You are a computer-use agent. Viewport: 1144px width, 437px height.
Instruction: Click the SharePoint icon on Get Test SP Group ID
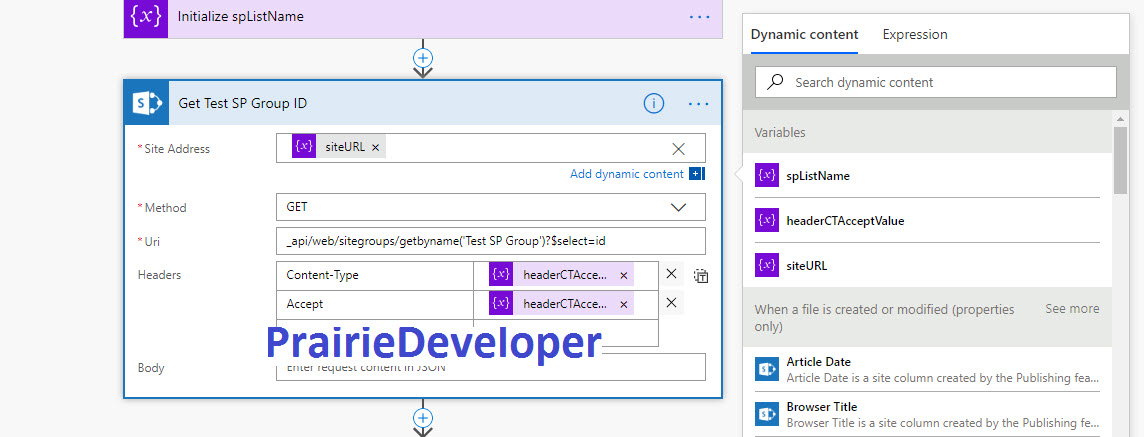click(x=146, y=104)
